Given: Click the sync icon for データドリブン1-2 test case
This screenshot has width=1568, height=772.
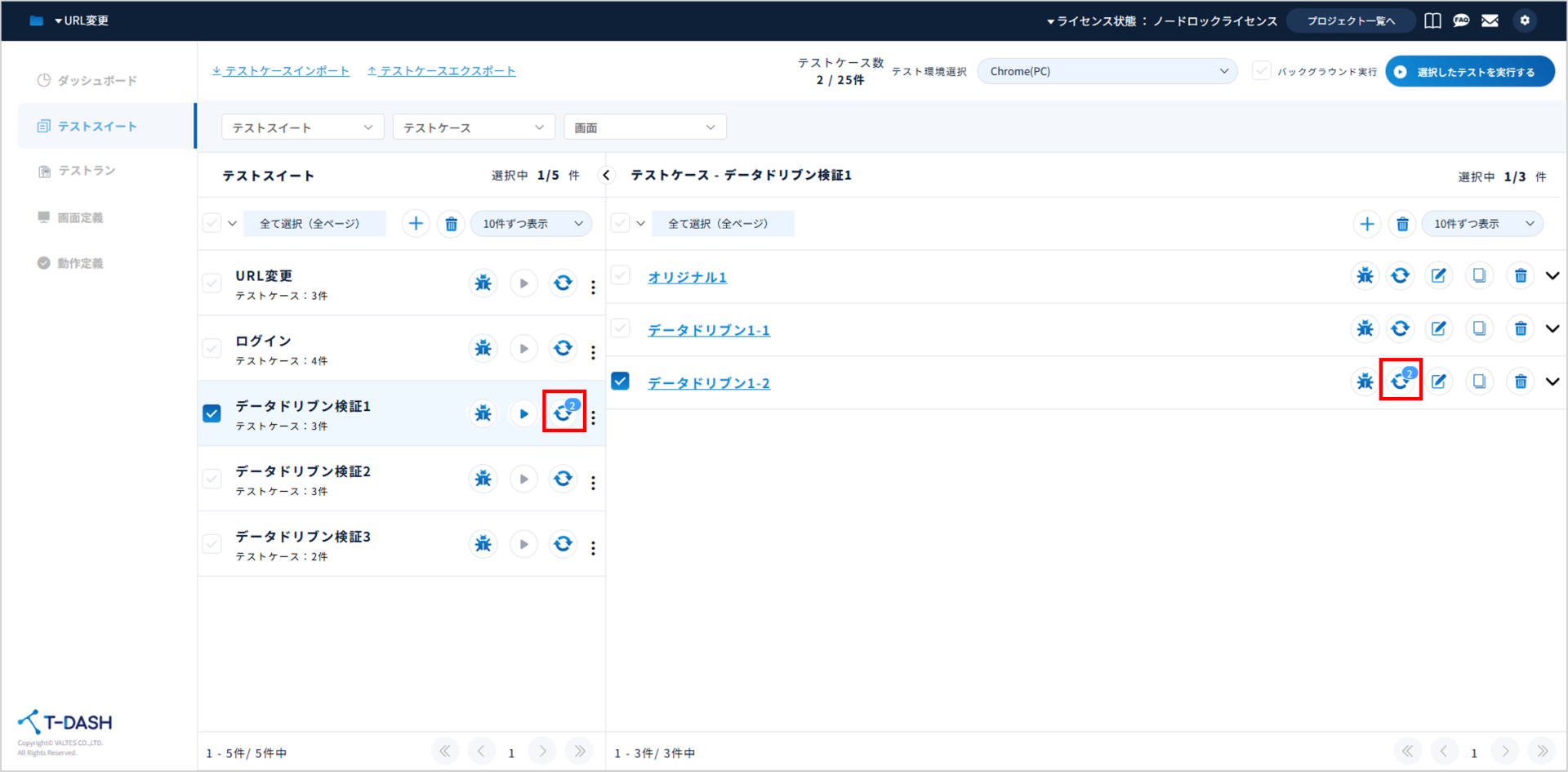Looking at the screenshot, I should tap(1401, 381).
